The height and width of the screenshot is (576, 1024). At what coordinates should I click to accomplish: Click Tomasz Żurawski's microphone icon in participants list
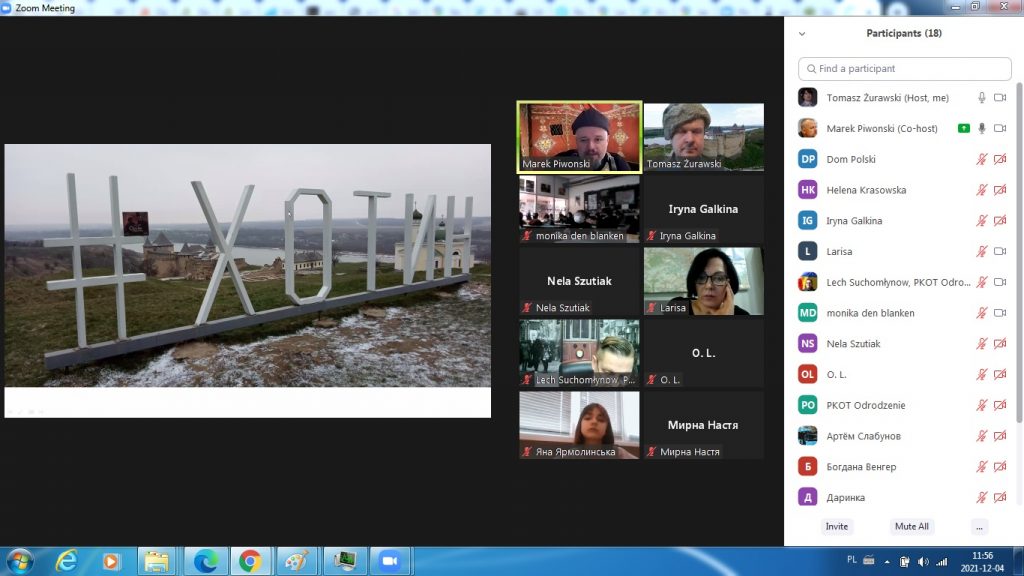pyautogui.click(x=982, y=98)
